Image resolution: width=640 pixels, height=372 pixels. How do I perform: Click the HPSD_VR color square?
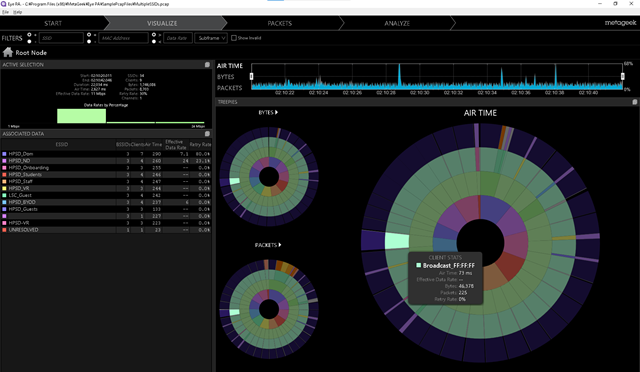4,188
